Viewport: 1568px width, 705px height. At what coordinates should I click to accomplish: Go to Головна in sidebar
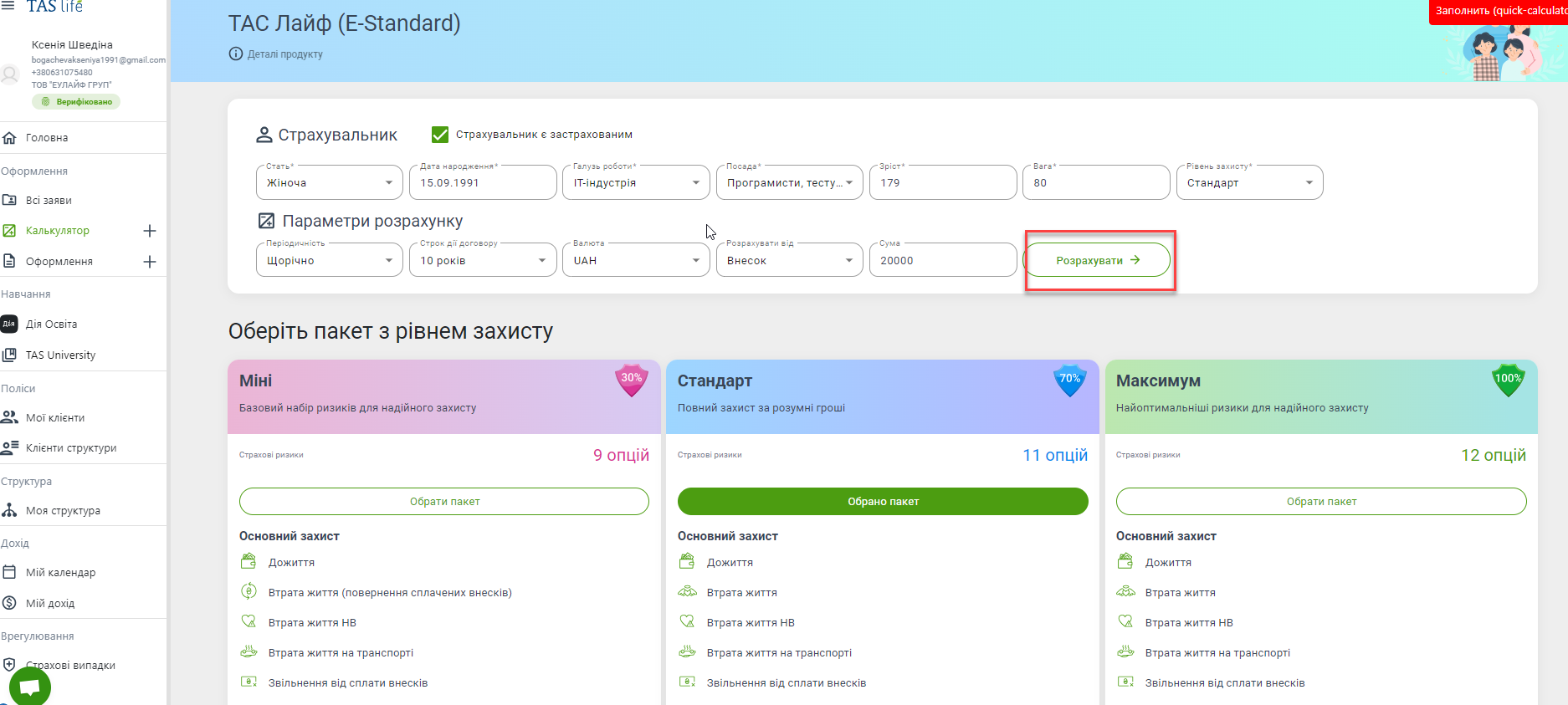(47, 138)
